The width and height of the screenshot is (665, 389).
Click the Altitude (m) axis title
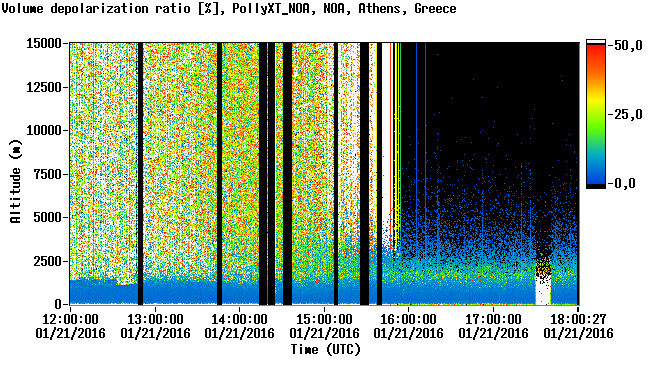[15, 182]
